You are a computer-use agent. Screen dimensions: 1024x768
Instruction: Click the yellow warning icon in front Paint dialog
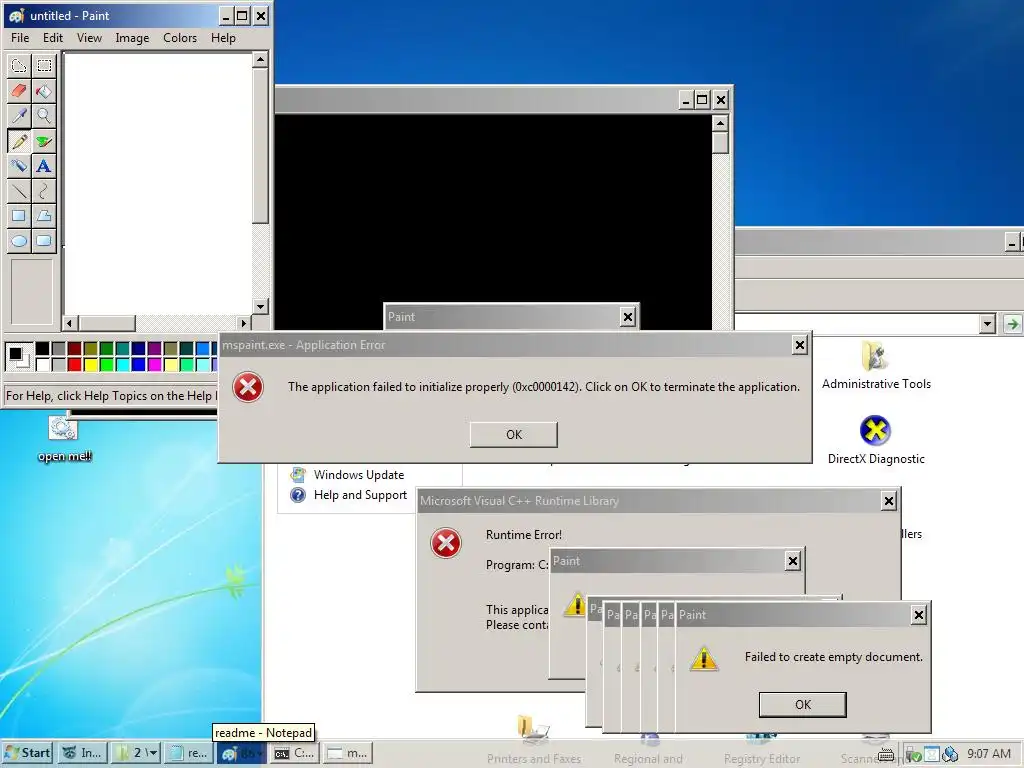[x=704, y=659]
